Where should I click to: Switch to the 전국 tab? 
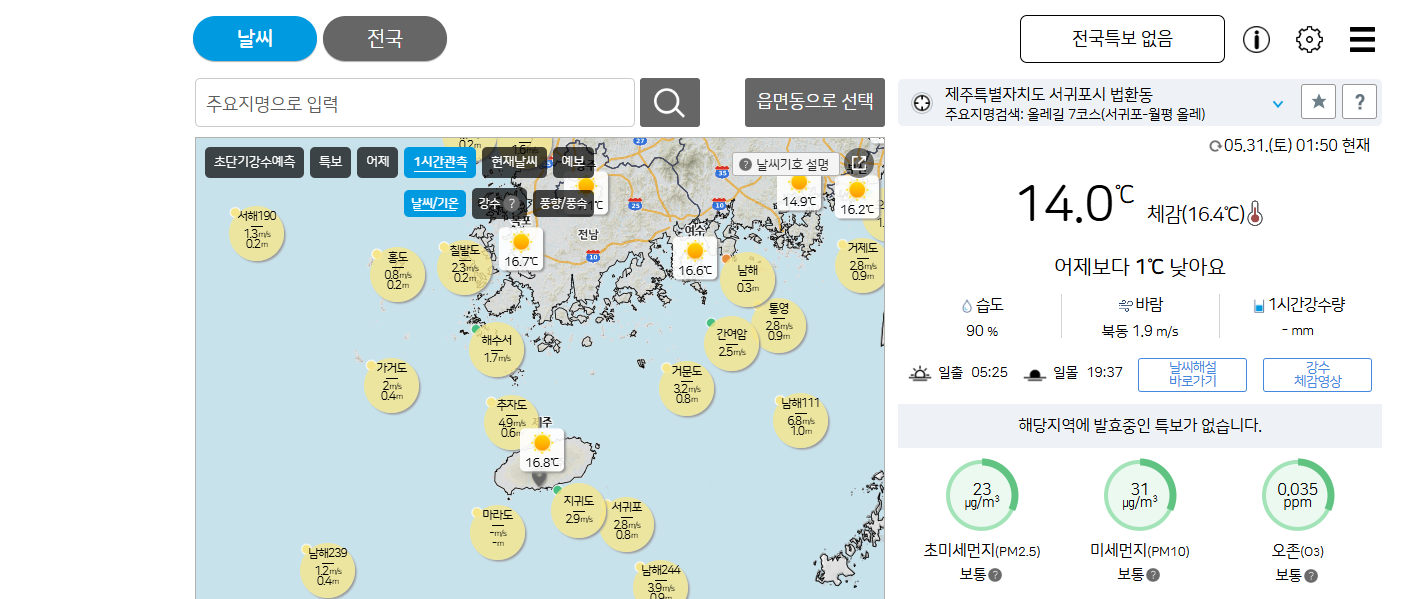(x=385, y=39)
